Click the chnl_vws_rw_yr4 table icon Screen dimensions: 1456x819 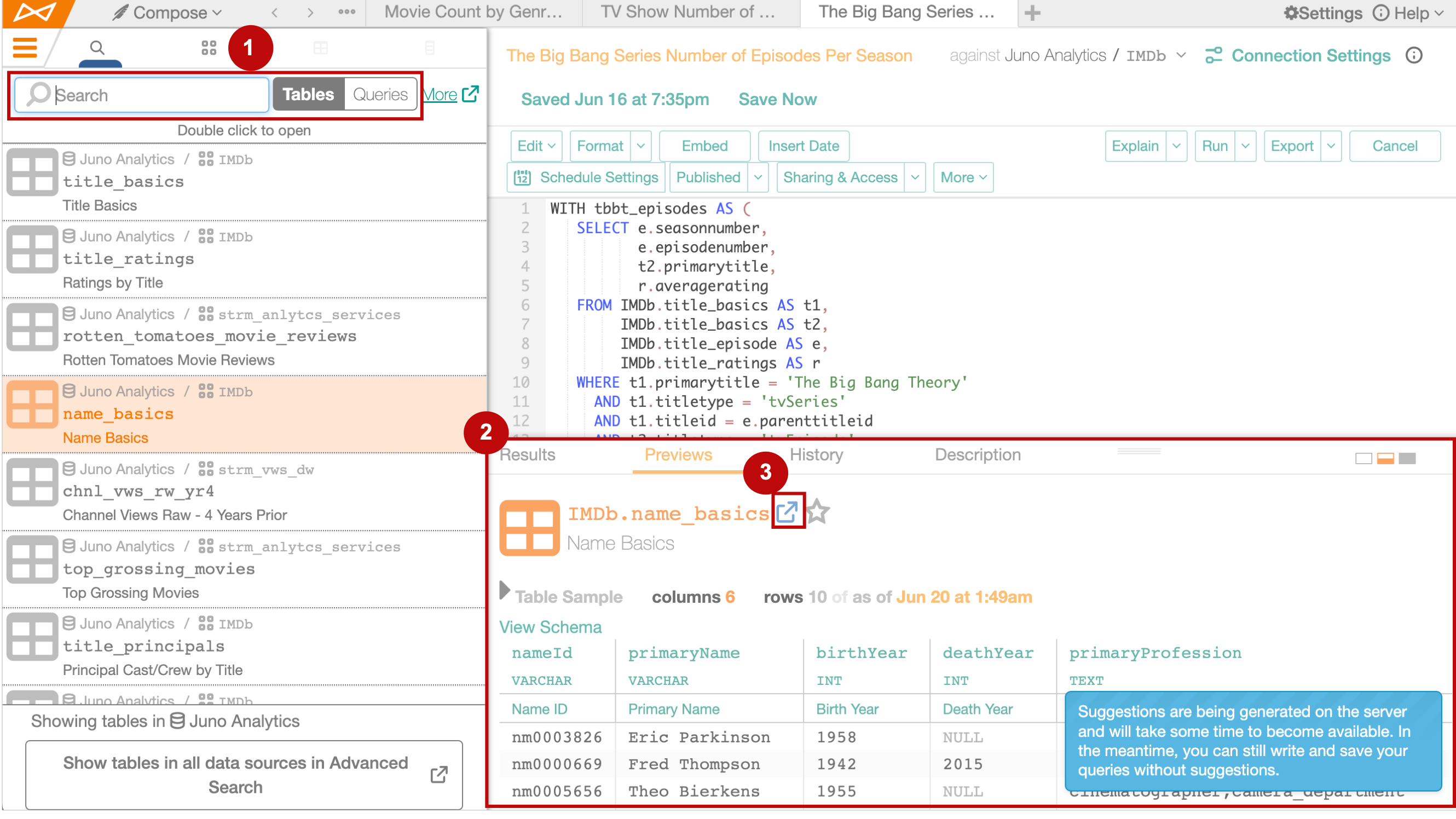click(32, 483)
